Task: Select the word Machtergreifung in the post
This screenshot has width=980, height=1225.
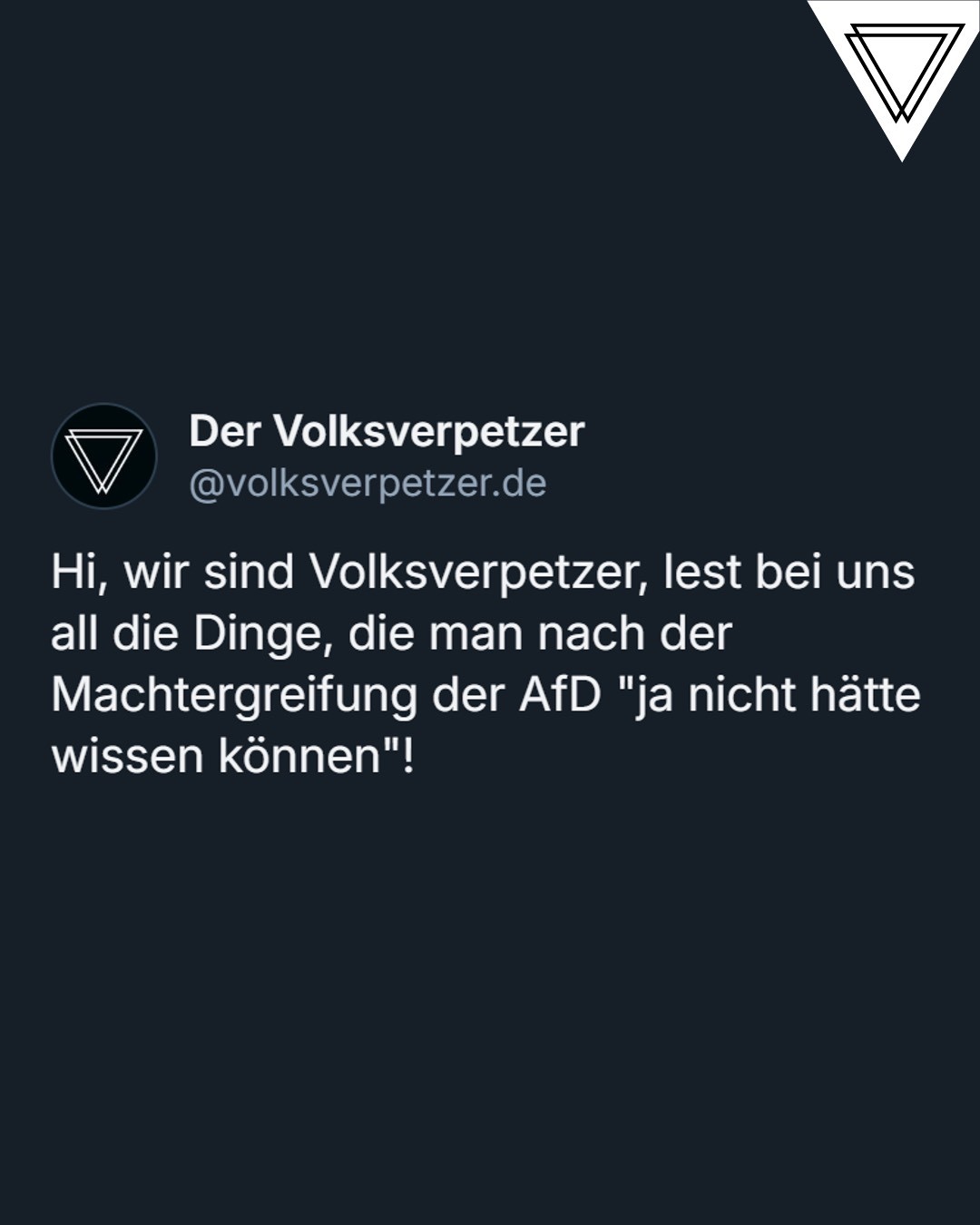Action: (x=234, y=696)
